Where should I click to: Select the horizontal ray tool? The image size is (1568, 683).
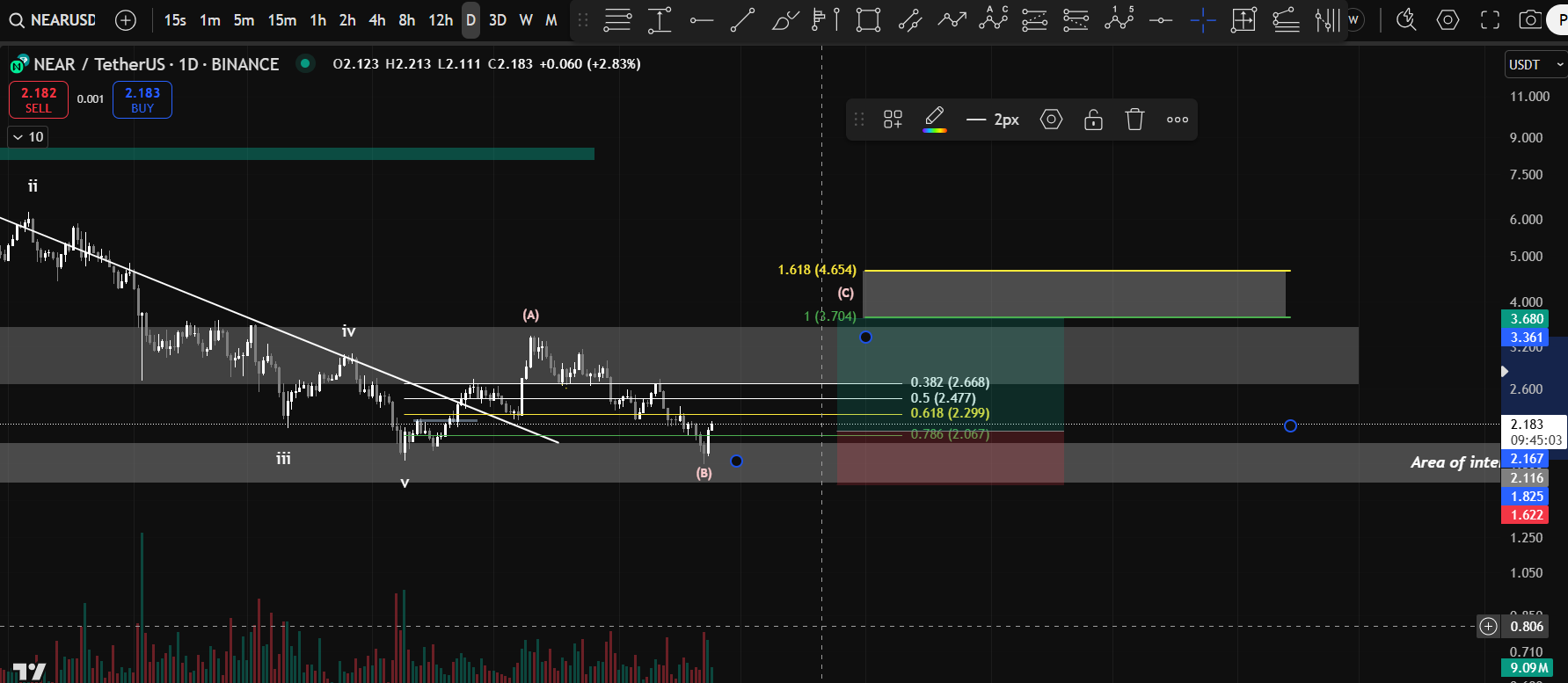701,19
